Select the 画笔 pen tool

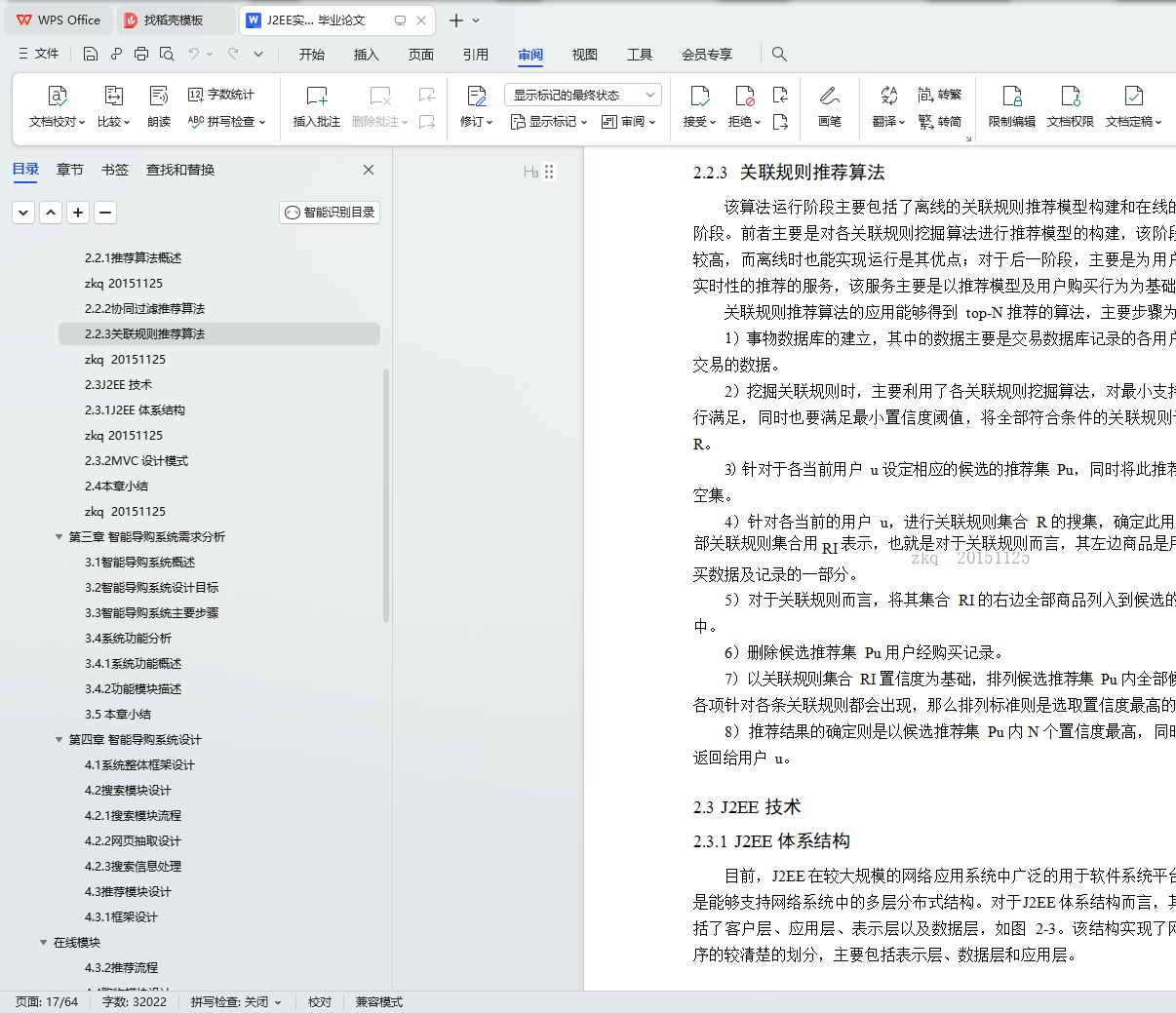click(x=830, y=106)
